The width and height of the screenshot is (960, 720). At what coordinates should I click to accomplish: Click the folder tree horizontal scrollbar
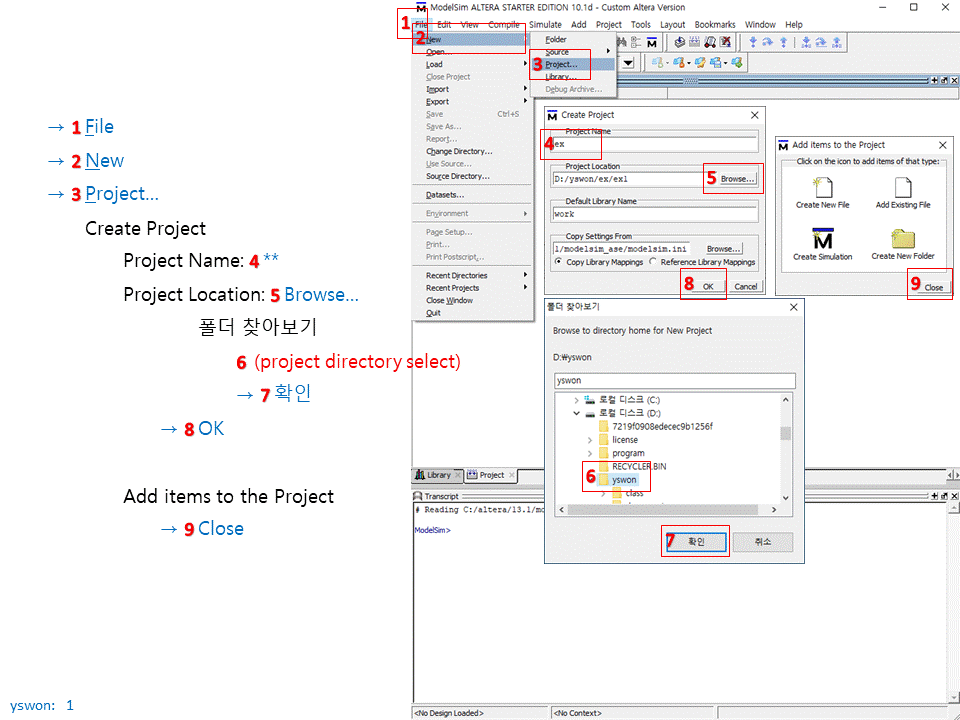click(667, 509)
